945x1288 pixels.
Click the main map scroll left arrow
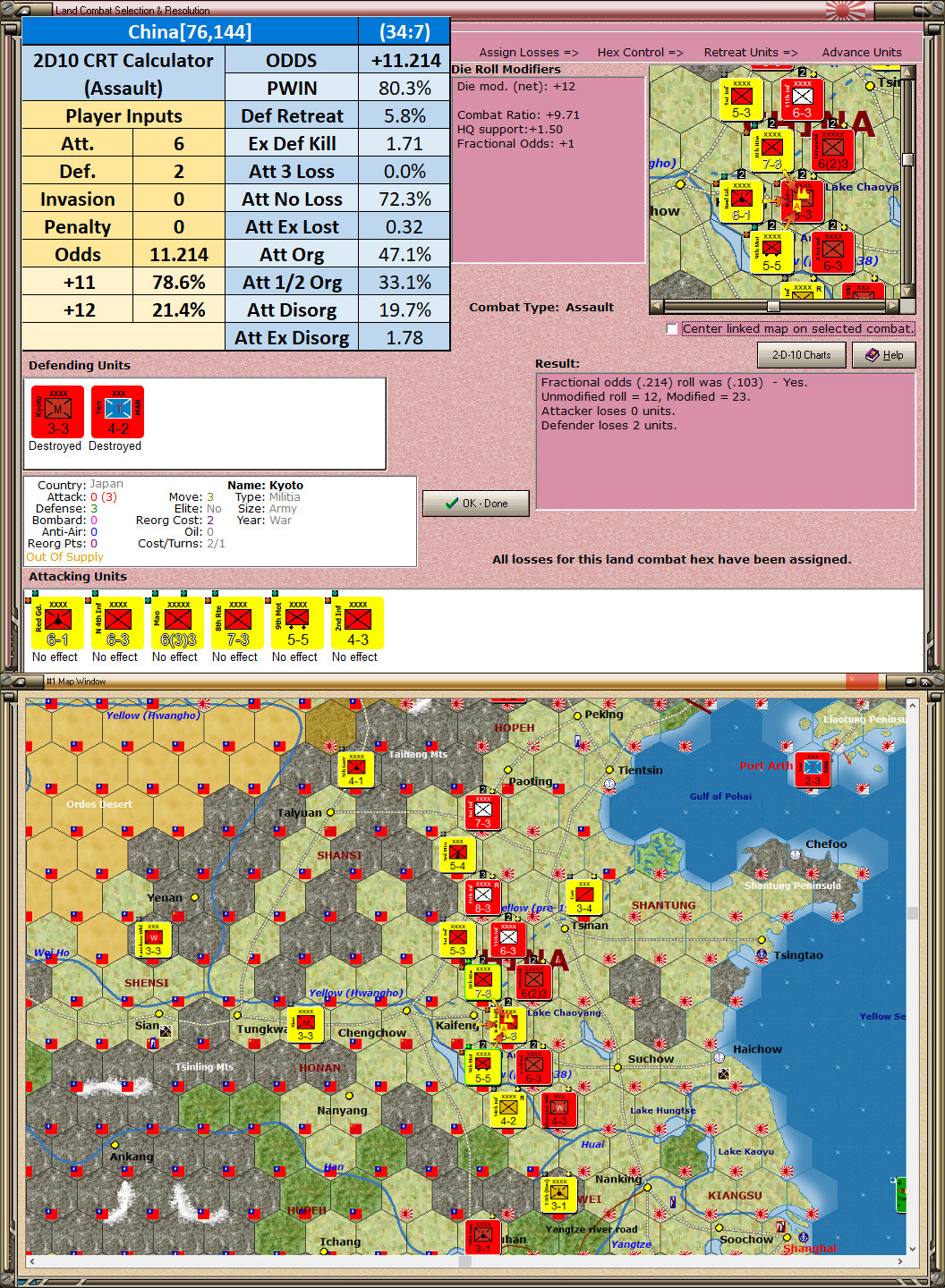coord(32,1262)
